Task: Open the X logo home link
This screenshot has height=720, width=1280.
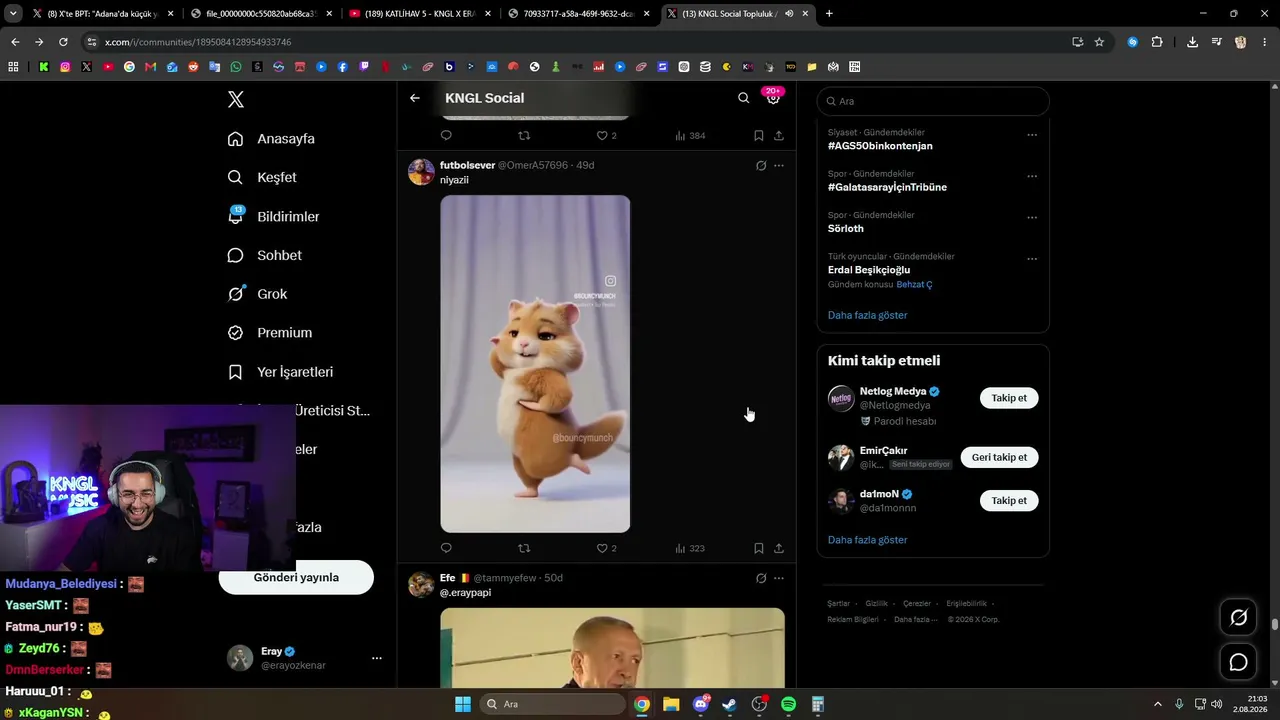Action: [236, 99]
